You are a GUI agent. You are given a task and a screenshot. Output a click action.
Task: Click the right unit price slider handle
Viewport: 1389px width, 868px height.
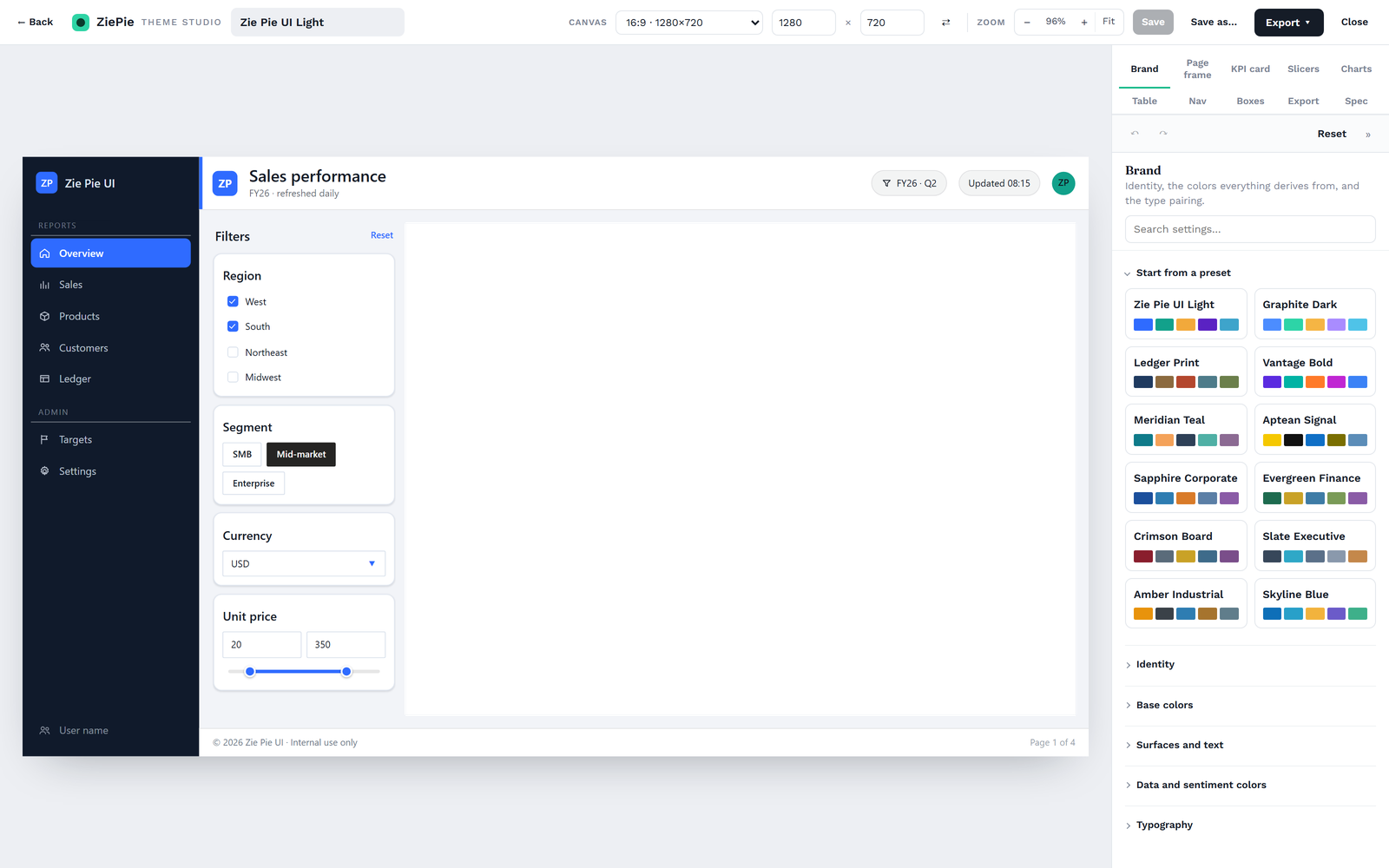coord(346,672)
